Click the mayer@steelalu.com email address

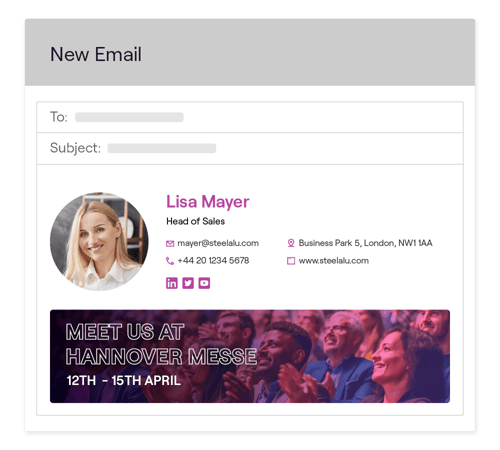[218, 243]
